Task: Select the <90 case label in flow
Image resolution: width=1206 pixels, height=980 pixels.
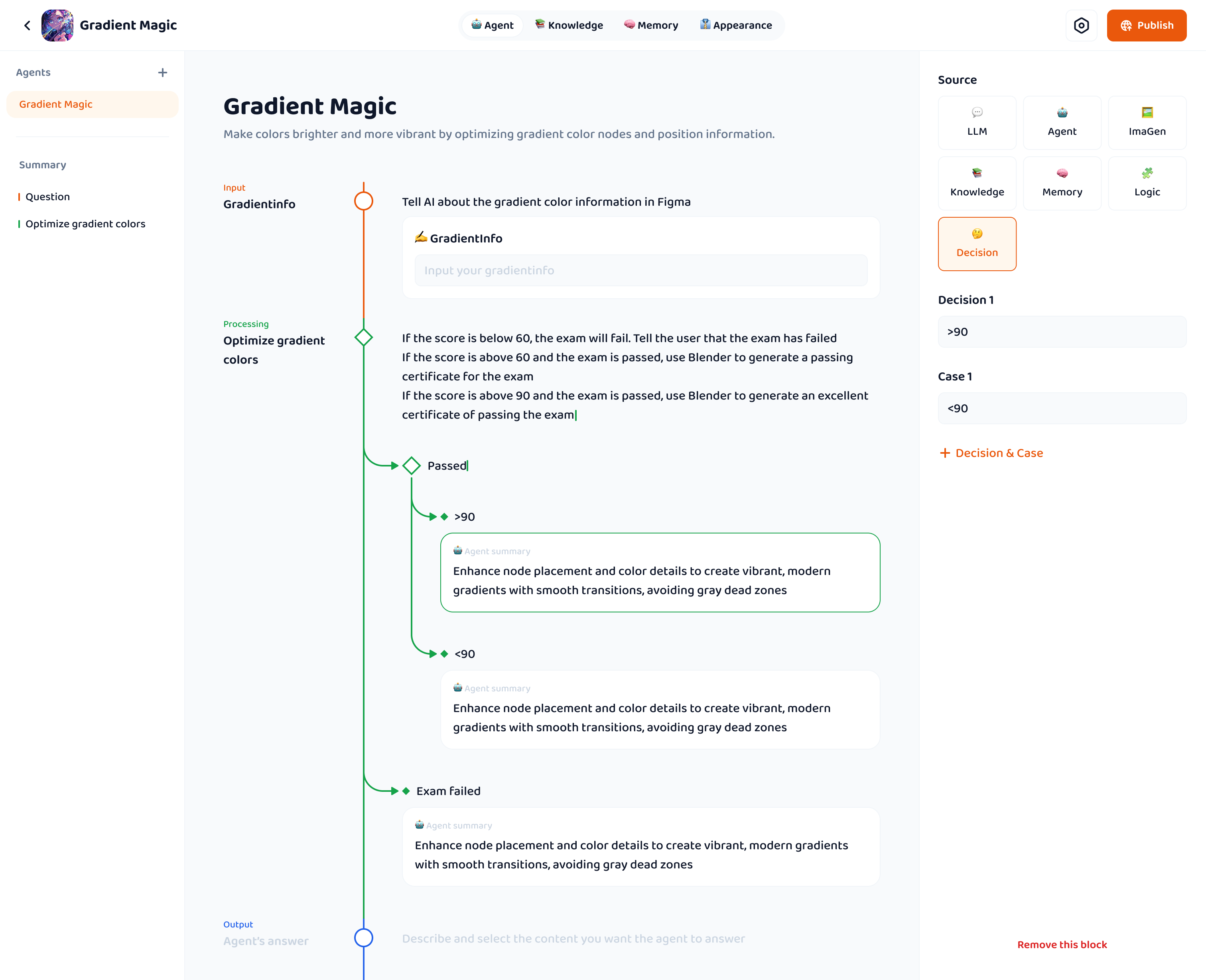Action: 465,654
